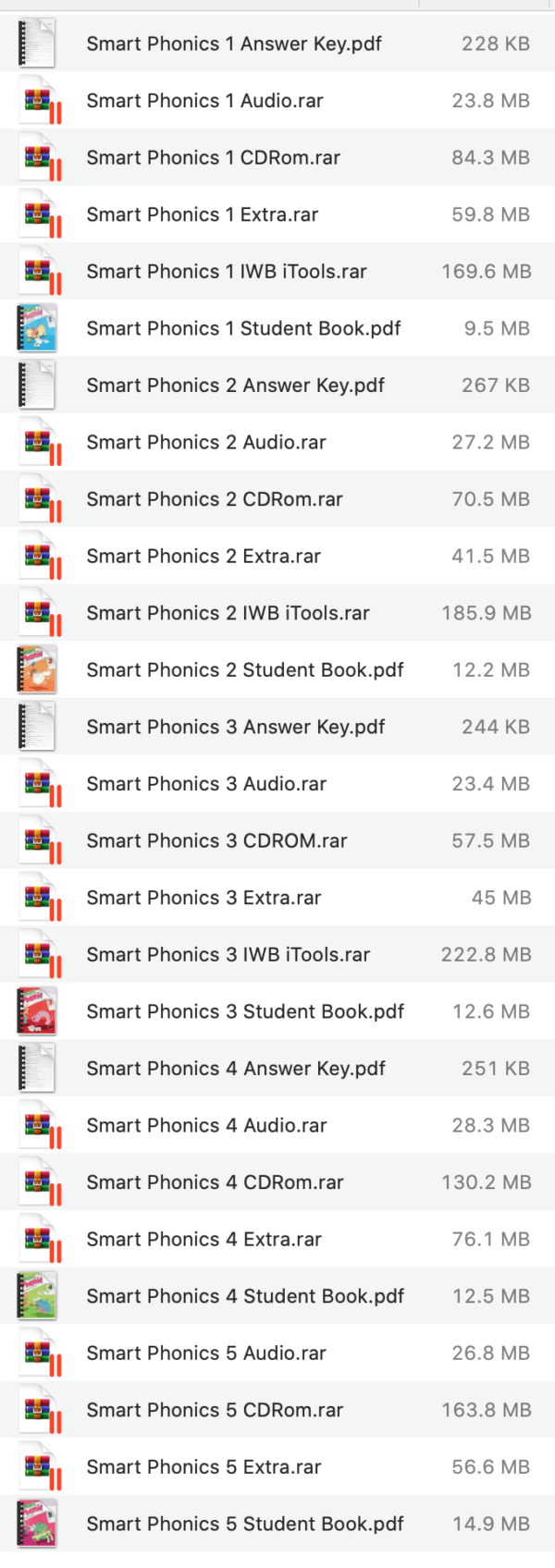
Task: Select Smart Phonics 4 Extra.rar by its filename
Action: (x=203, y=1239)
